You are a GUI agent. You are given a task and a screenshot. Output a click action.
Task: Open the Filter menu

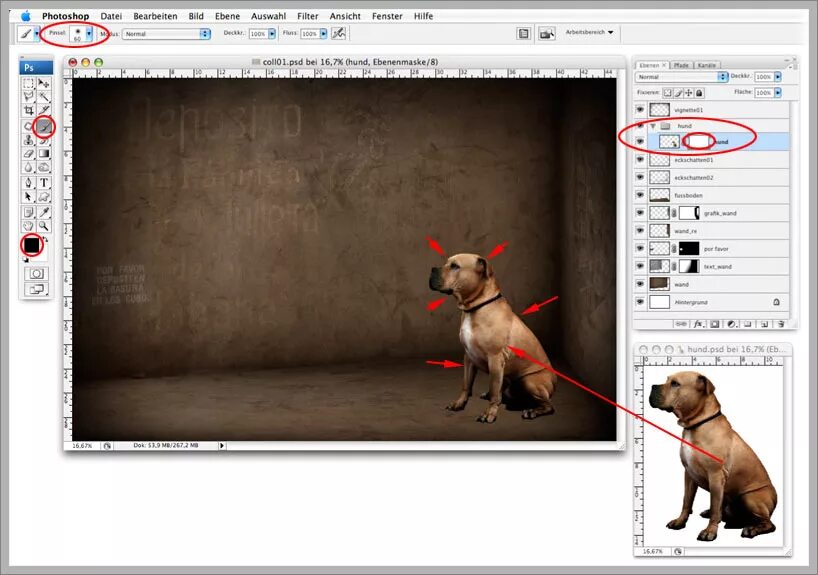[307, 16]
